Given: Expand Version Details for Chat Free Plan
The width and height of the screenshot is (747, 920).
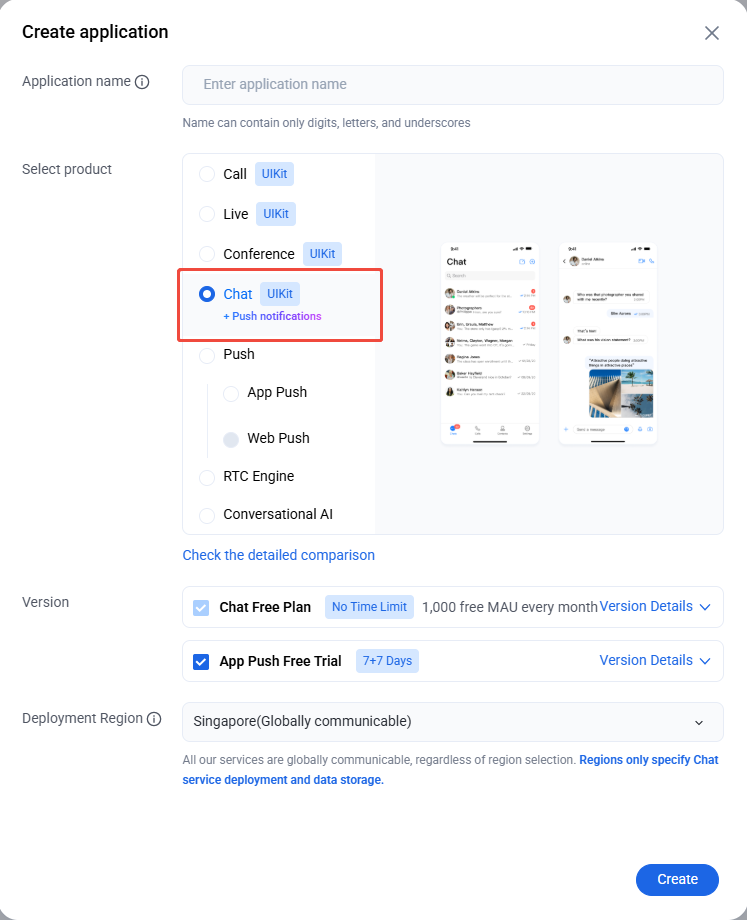Looking at the screenshot, I should click(655, 607).
